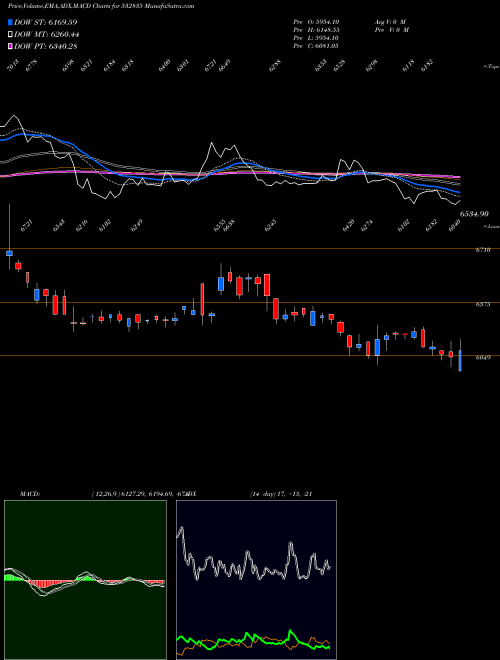Click the 6778 top label

(x=31, y=66)
